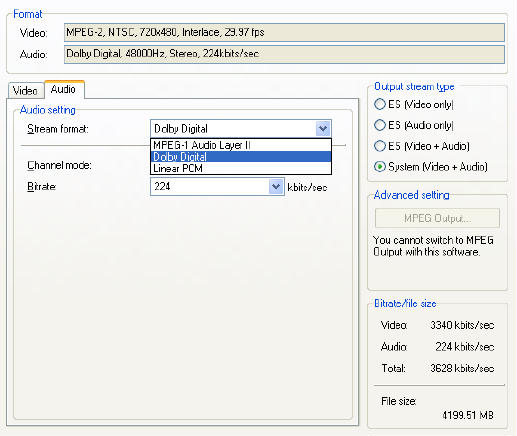Switch to the Video tab
Viewport: 517px width, 436px height.
25,91
